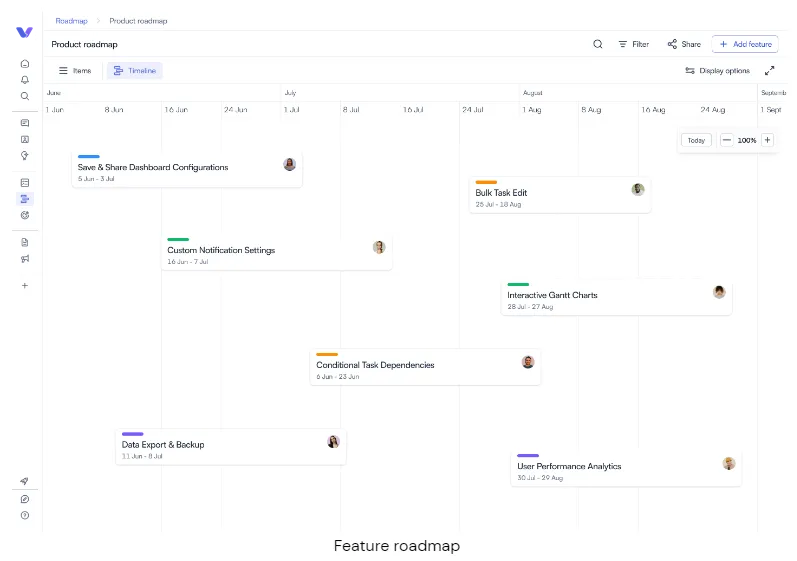Click the '28 Jul - 27 Aug' date range

[x=530, y=307]
